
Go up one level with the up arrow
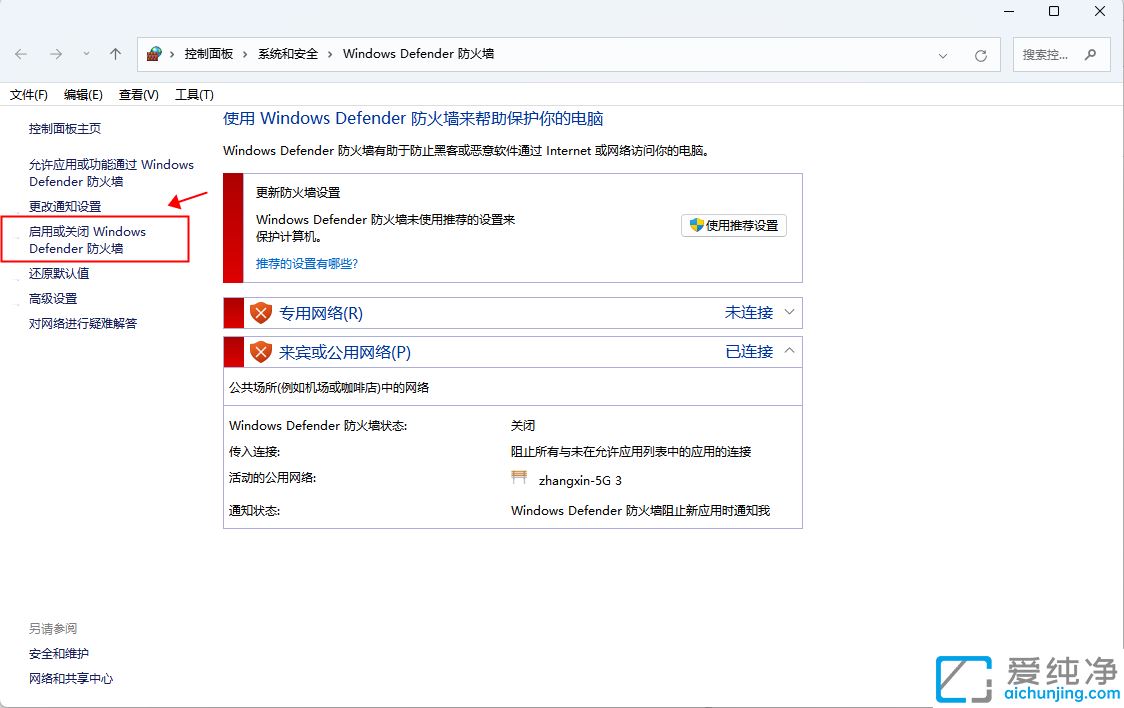(115, 54)
